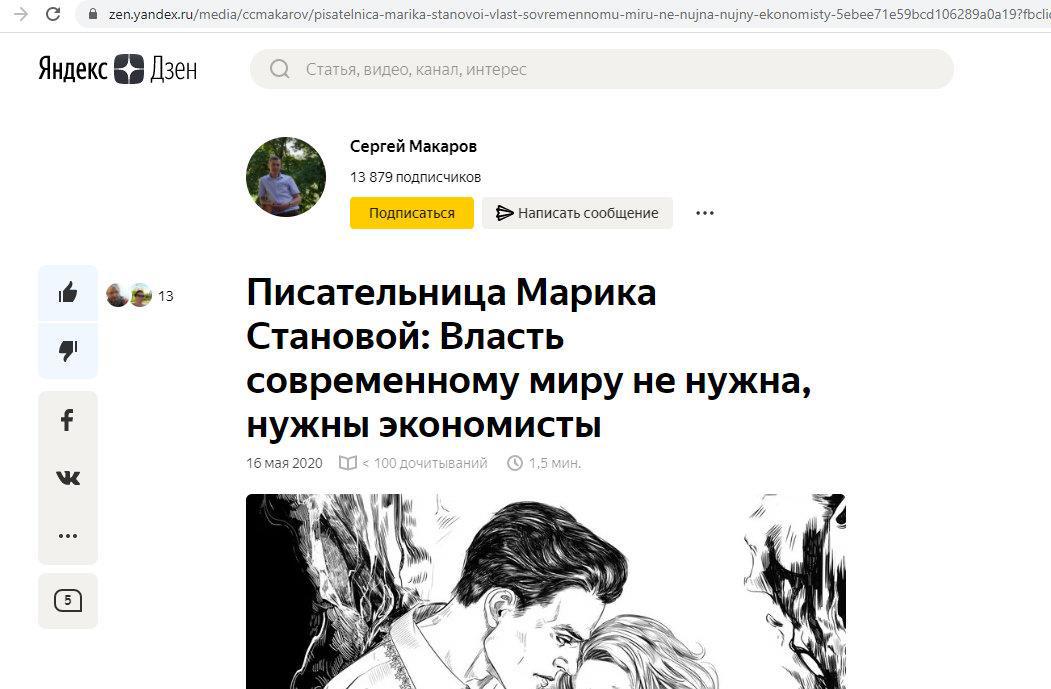Open the author name Сергей Макаров

pos(414,146)
